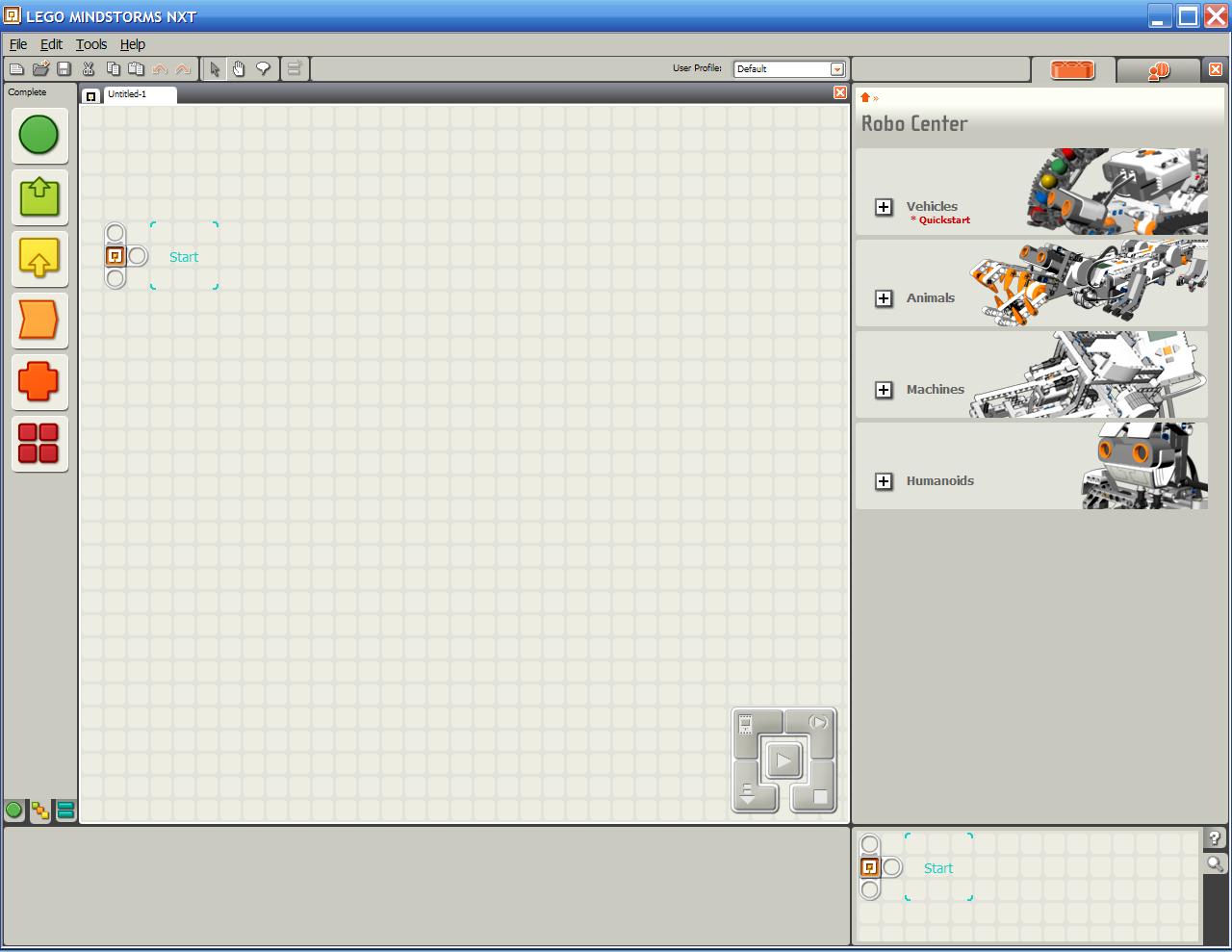Select the Pan hand tool
Screen dimensions: 1232x952
[239, 68]
